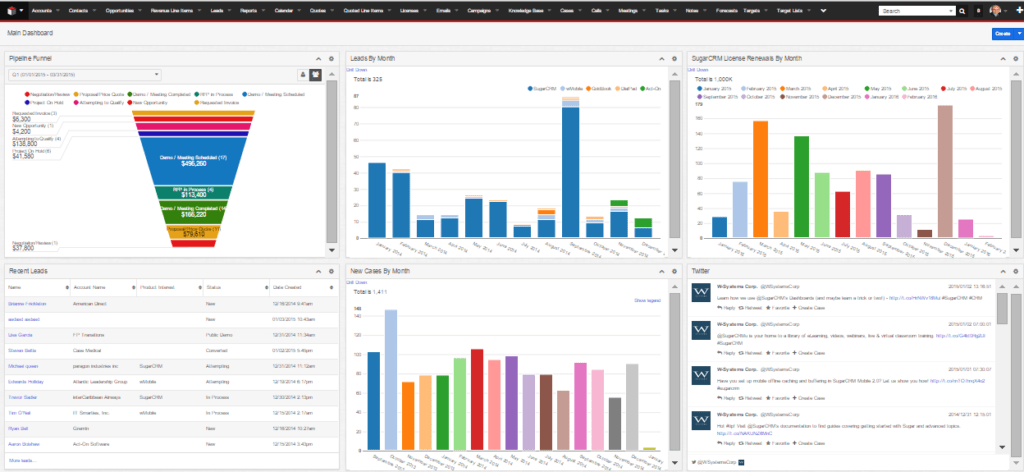Screen dimensions: 1024x472
Task: Open the Pipeline Funnel settings gear
Action: pos(331,59)
